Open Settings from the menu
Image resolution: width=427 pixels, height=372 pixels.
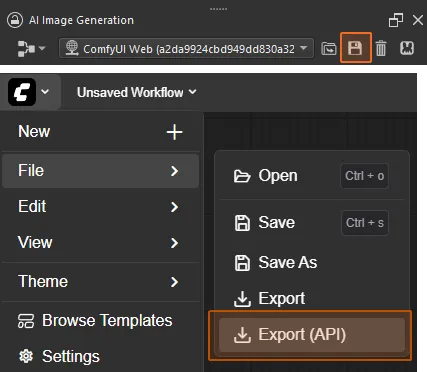(100, 356)
